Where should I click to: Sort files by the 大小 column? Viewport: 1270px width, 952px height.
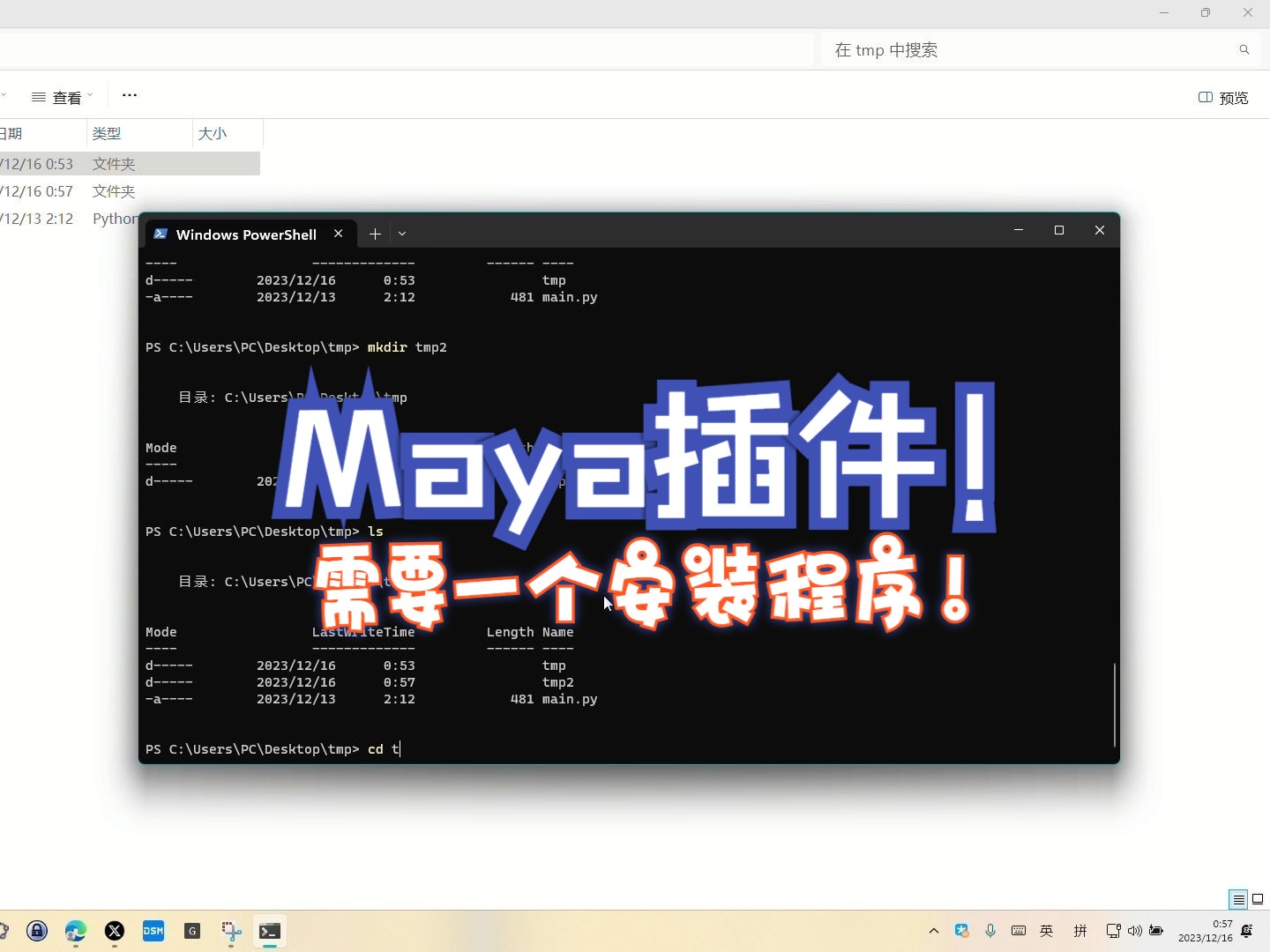[x=213, y=133]
